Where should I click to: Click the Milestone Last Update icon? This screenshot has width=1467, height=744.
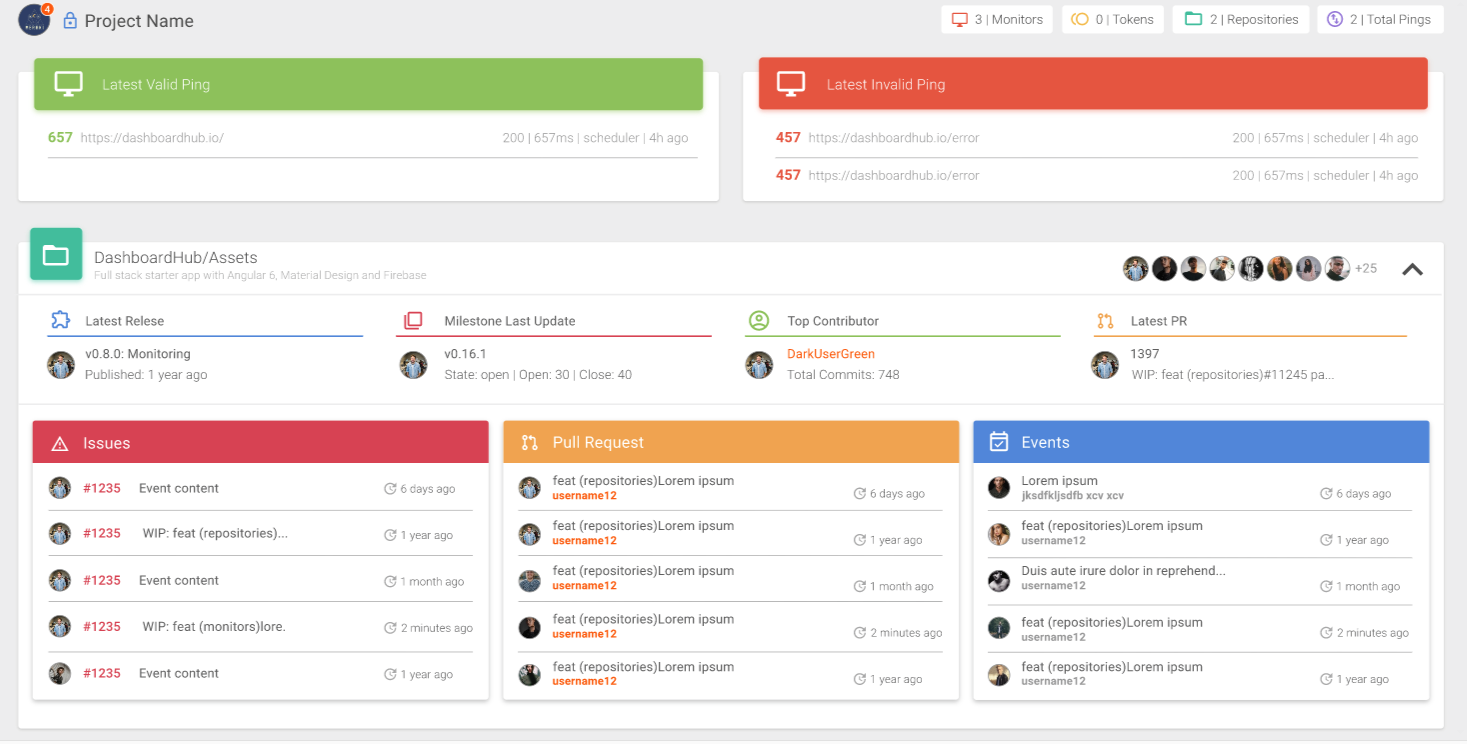point(413,321)
